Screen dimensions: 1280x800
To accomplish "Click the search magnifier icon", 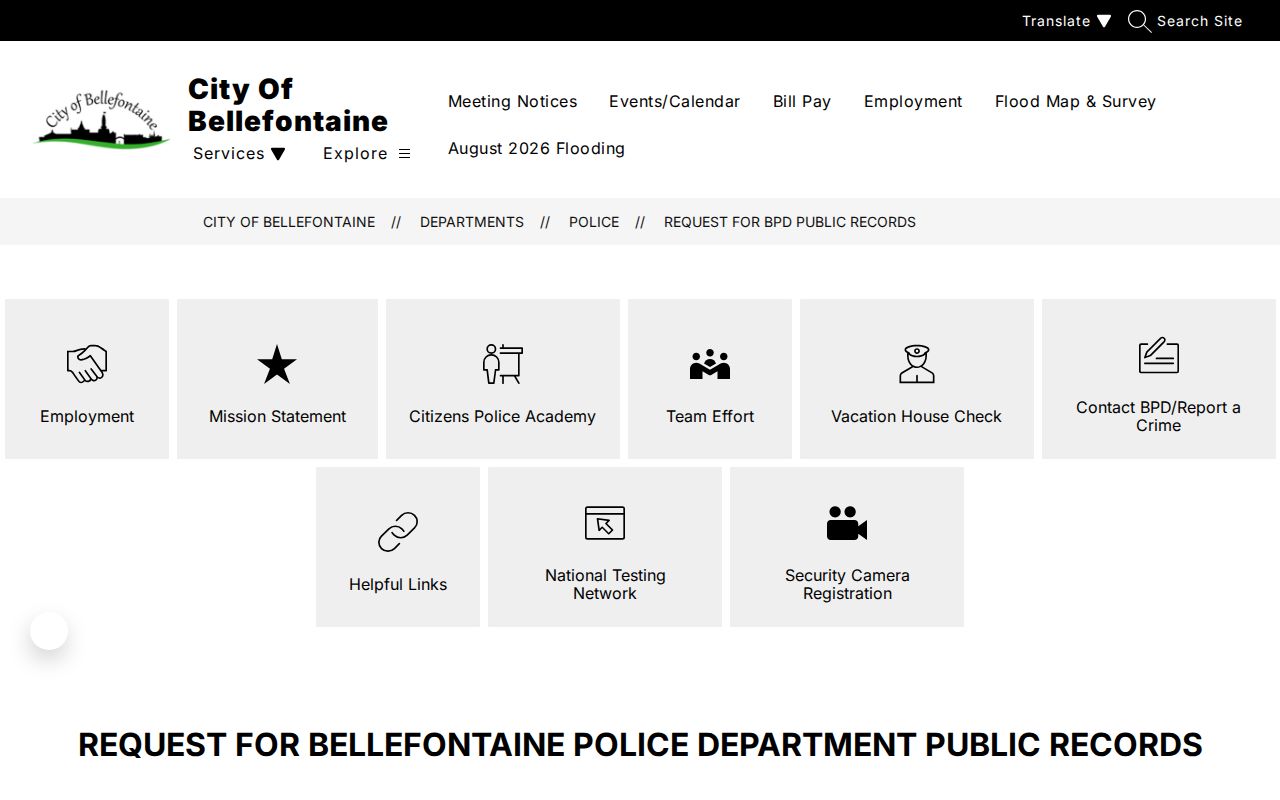I will pyautogui.click(x=1139, y=21).
